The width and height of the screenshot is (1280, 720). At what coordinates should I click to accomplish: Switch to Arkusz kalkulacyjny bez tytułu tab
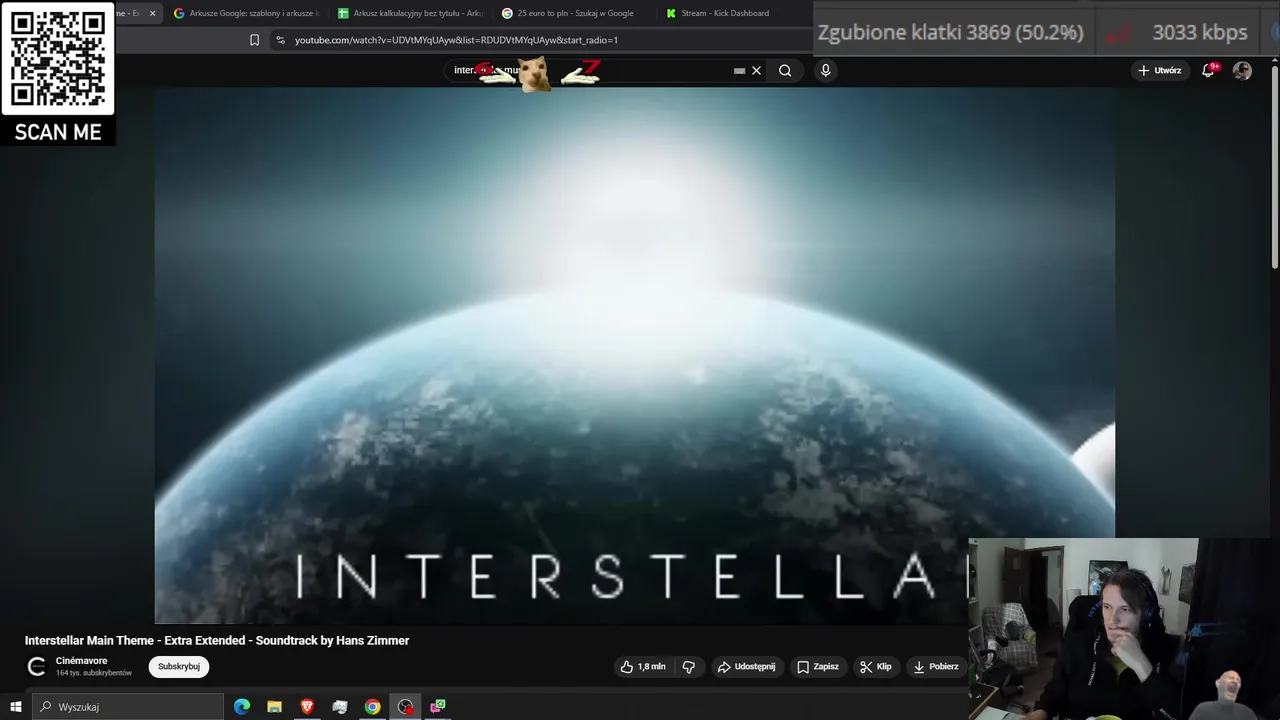pyautogui.click(x=410, y=13)
